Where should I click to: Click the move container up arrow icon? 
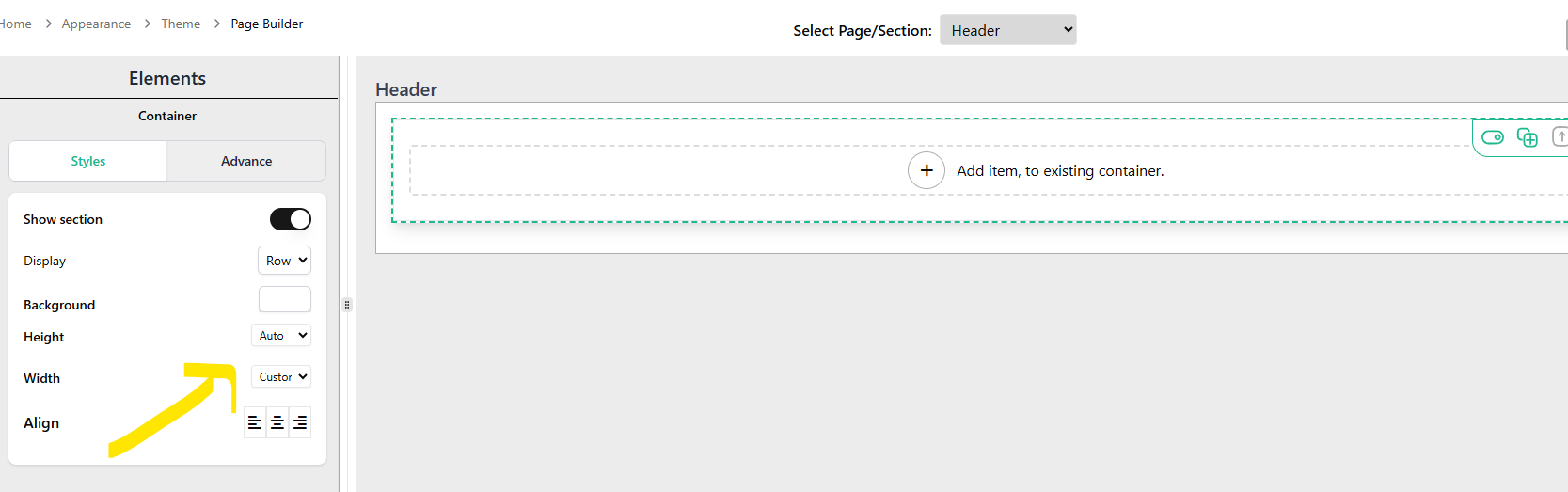click(x=1560, y=137)
